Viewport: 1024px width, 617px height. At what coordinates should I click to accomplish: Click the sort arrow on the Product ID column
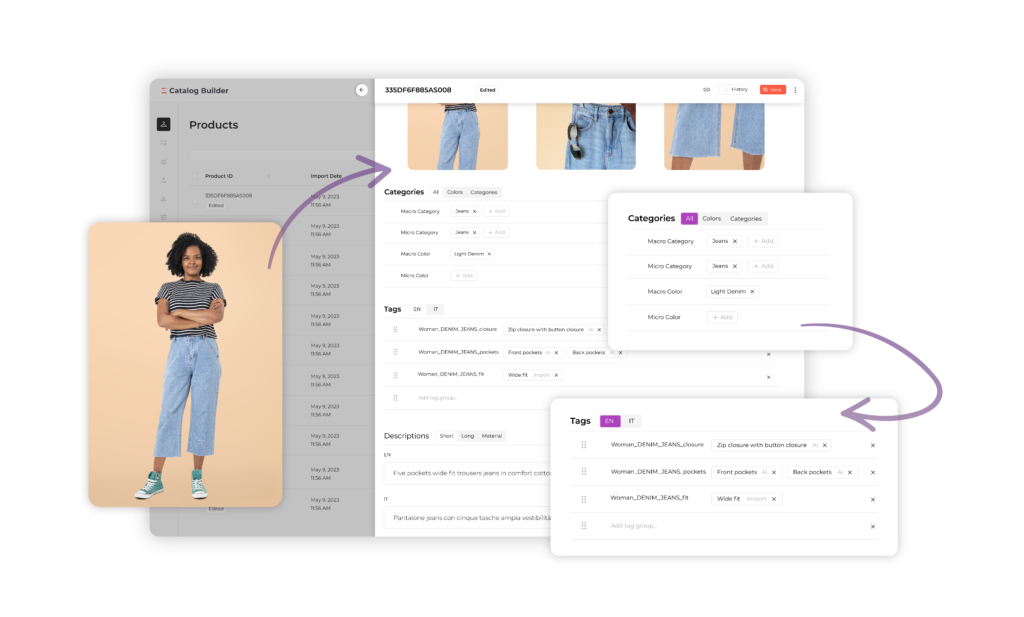coord(269,176)
